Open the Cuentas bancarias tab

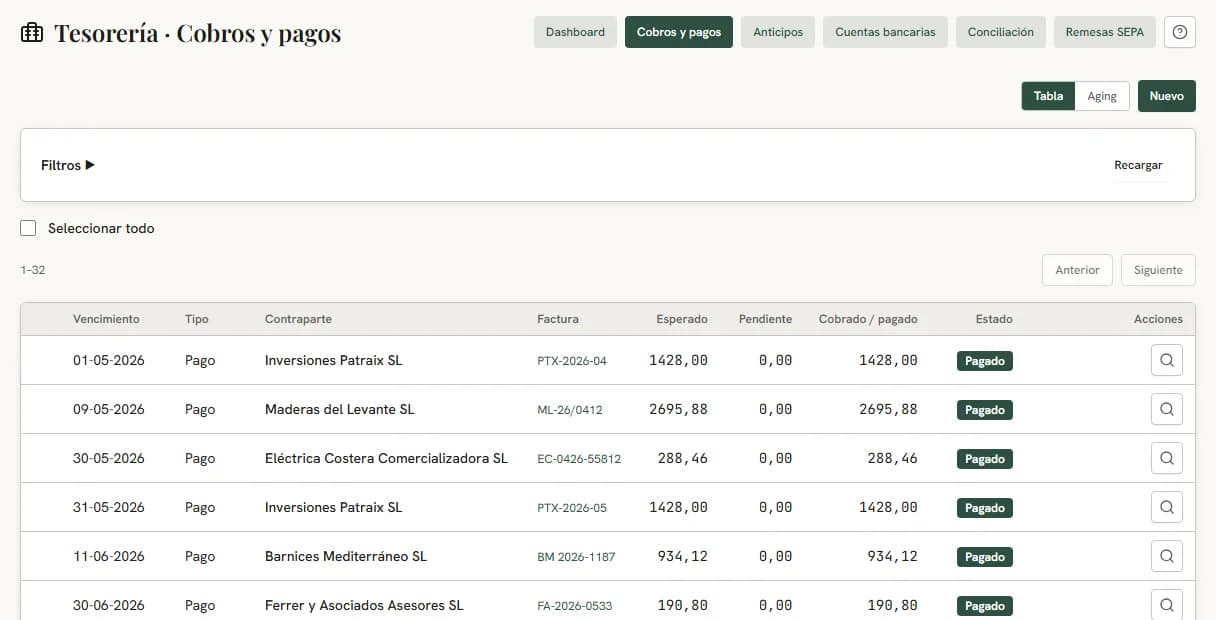click(x=885, y=32)
